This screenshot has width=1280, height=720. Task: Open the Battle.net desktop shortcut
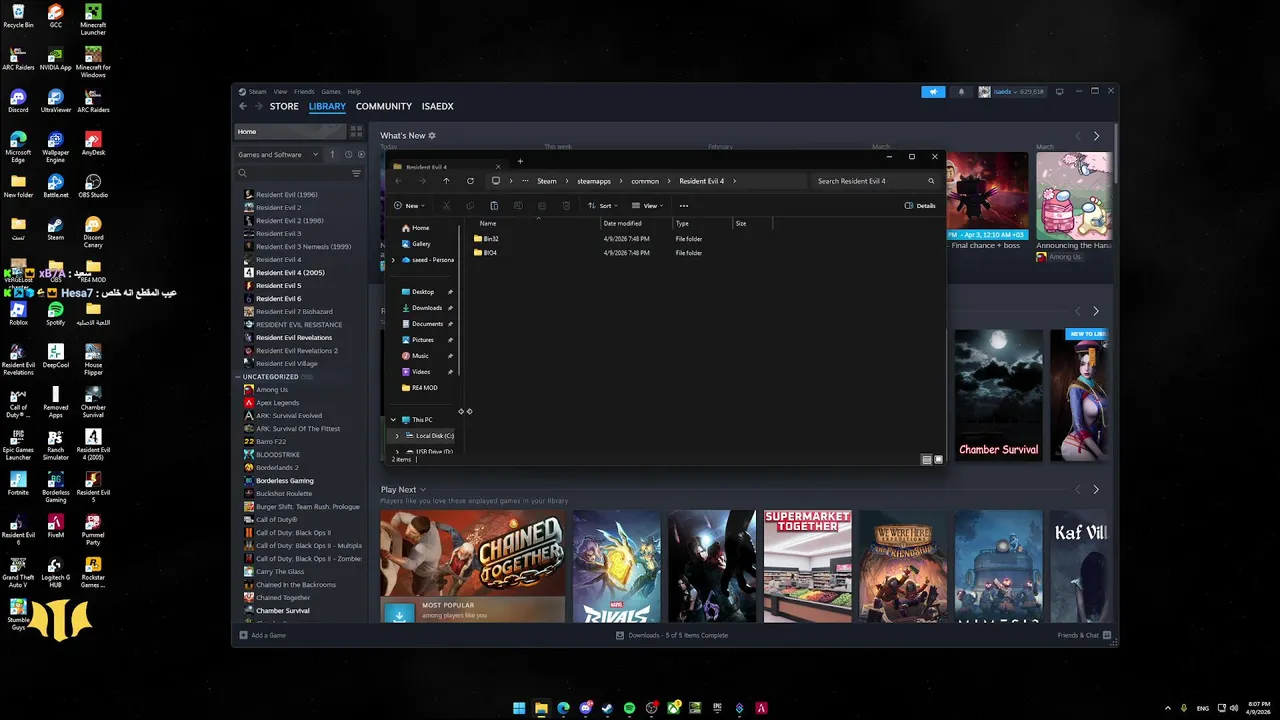(x=56, y=185)
